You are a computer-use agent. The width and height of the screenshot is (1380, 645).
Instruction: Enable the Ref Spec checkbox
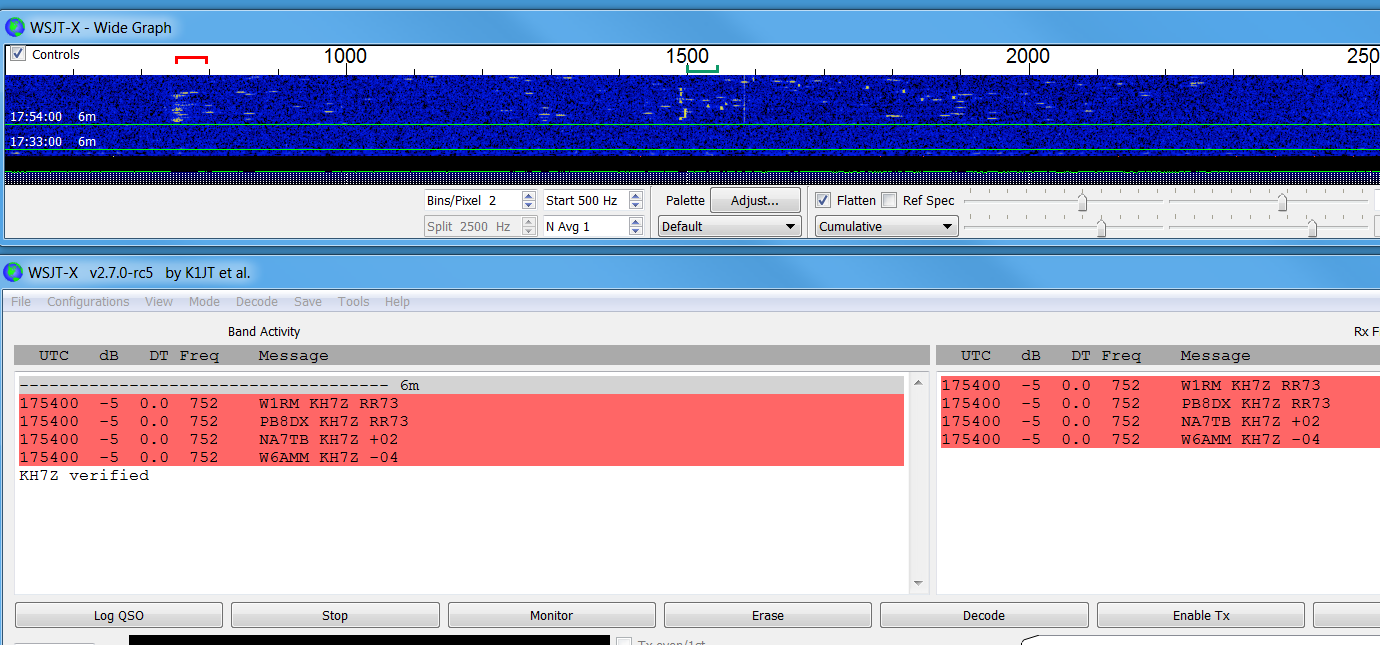pyautogui.click(x=889, y=200)
